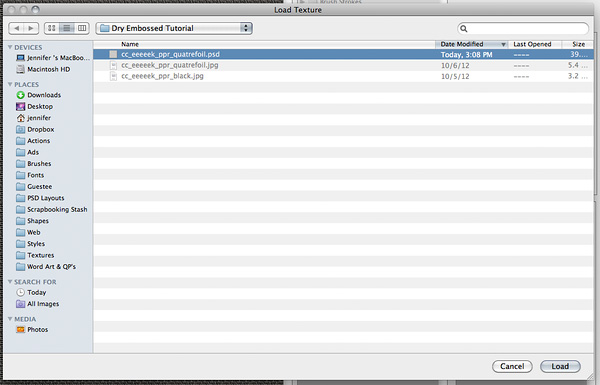Open the Textures folder in the sidebar

(35, 255)
